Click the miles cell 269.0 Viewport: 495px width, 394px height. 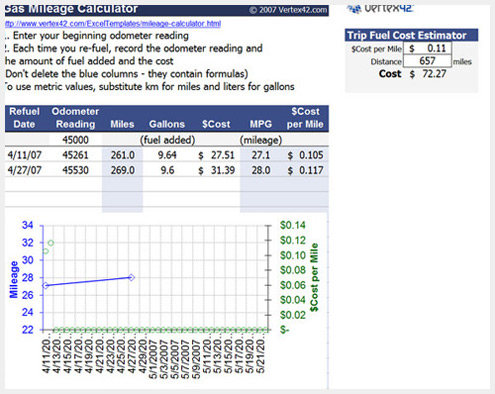coord(122,170)
